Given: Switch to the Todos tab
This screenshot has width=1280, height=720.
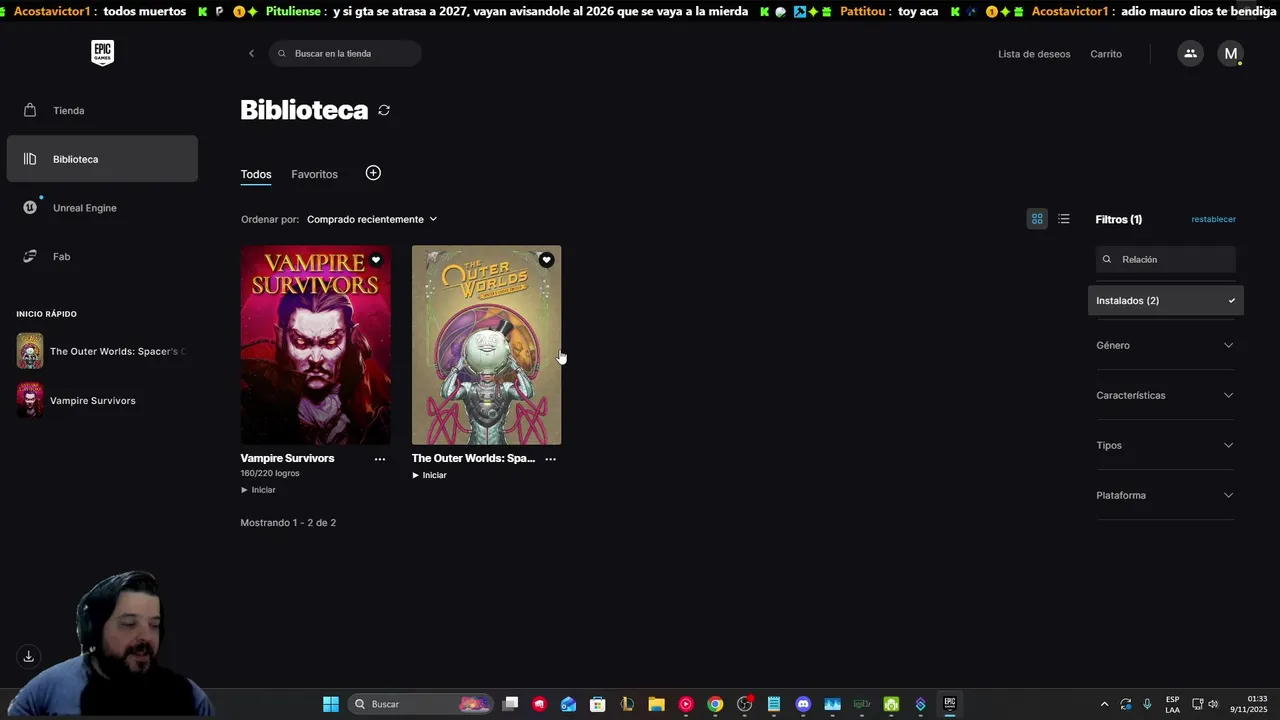Looking at the screenshot, I should click(x=256, y=174).
